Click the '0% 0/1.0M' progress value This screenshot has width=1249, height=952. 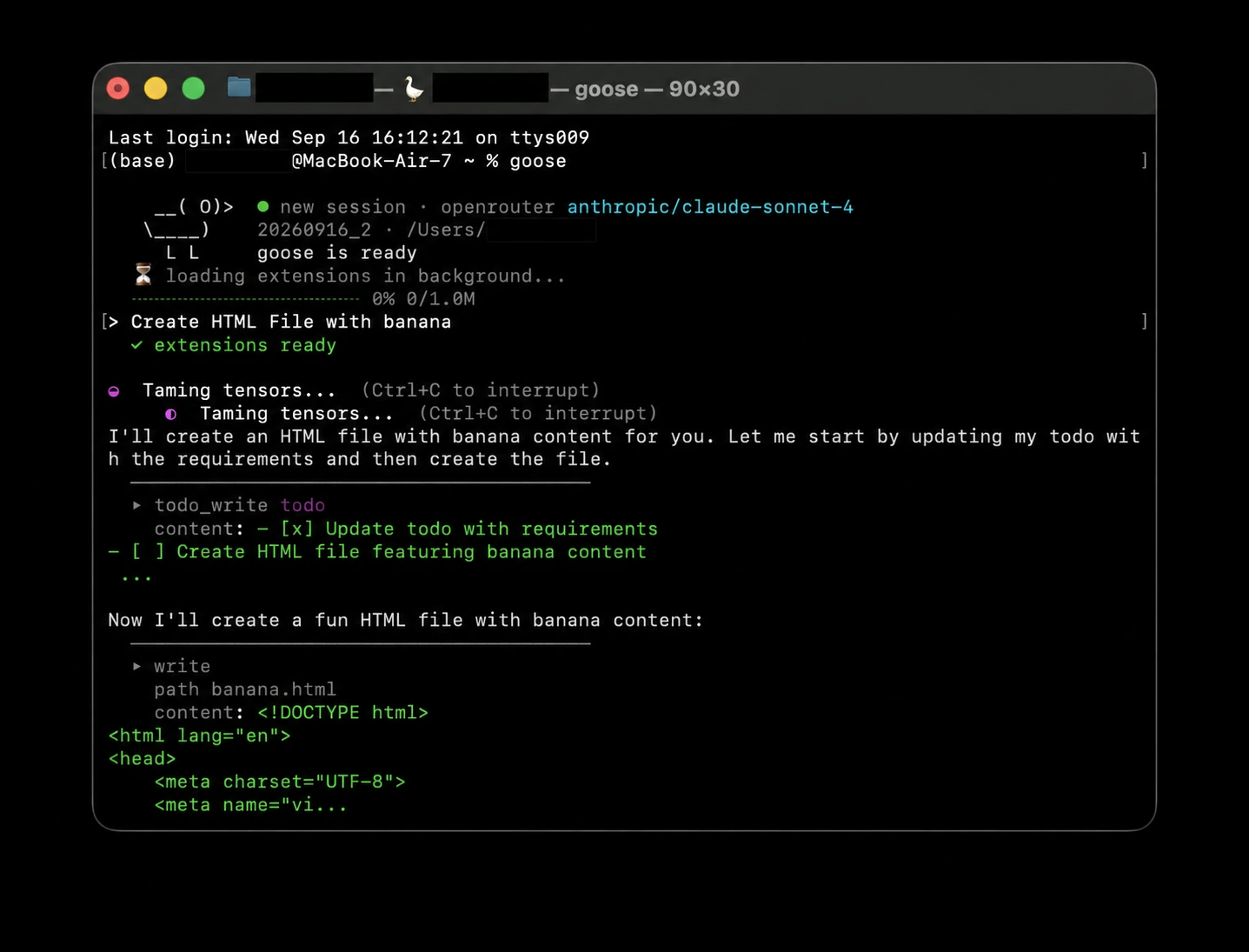(x=423, y=299)
